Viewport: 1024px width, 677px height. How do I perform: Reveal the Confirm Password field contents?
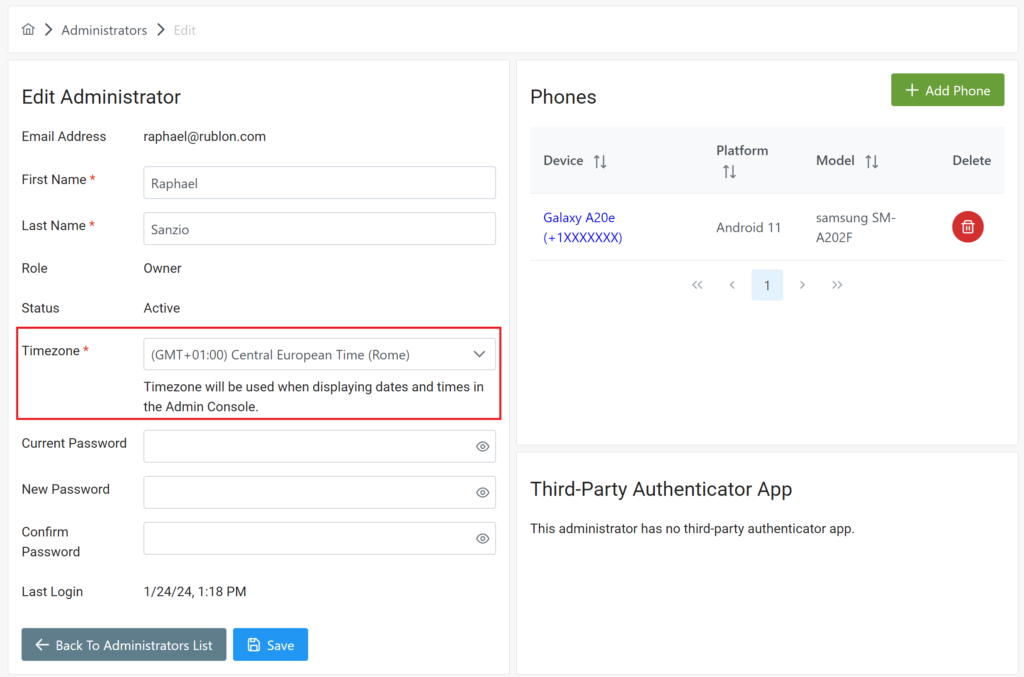click(x=481, y=538)
